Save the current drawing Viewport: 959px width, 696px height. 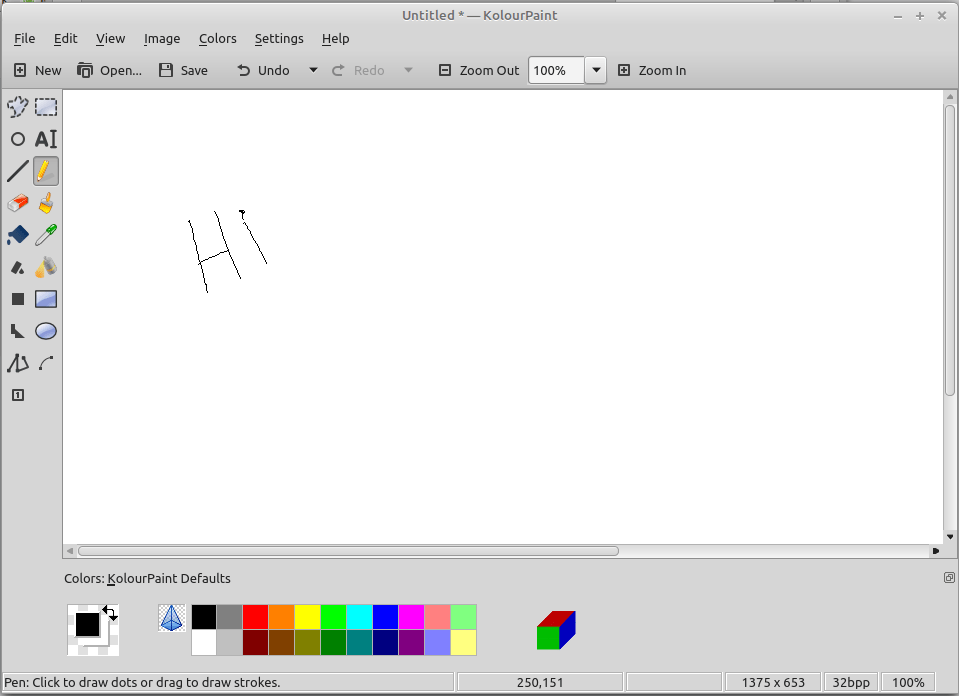[x=184, y=70]
